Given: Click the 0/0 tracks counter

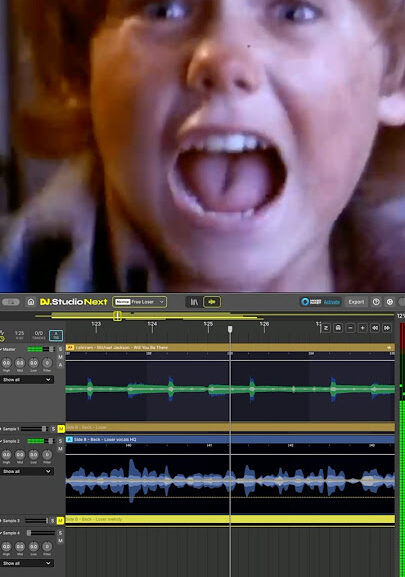Looking at the screenshot, I should tap(39, 335).
